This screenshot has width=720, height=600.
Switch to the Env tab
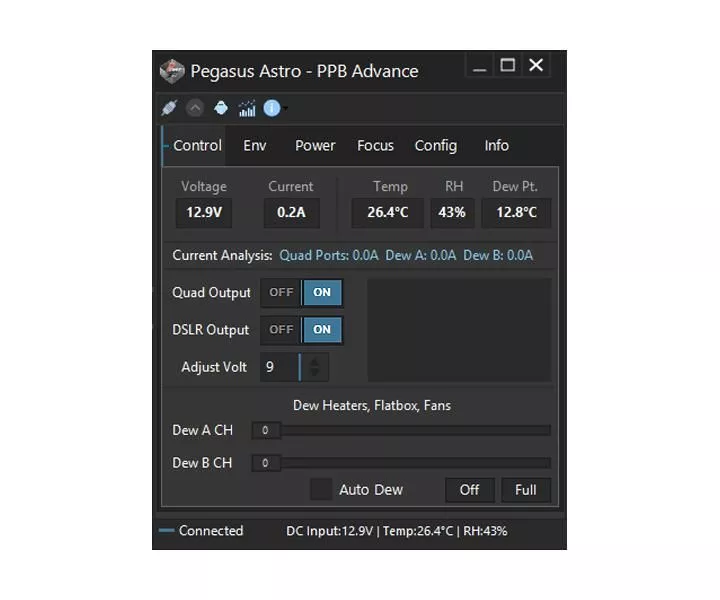click(255, 146)
